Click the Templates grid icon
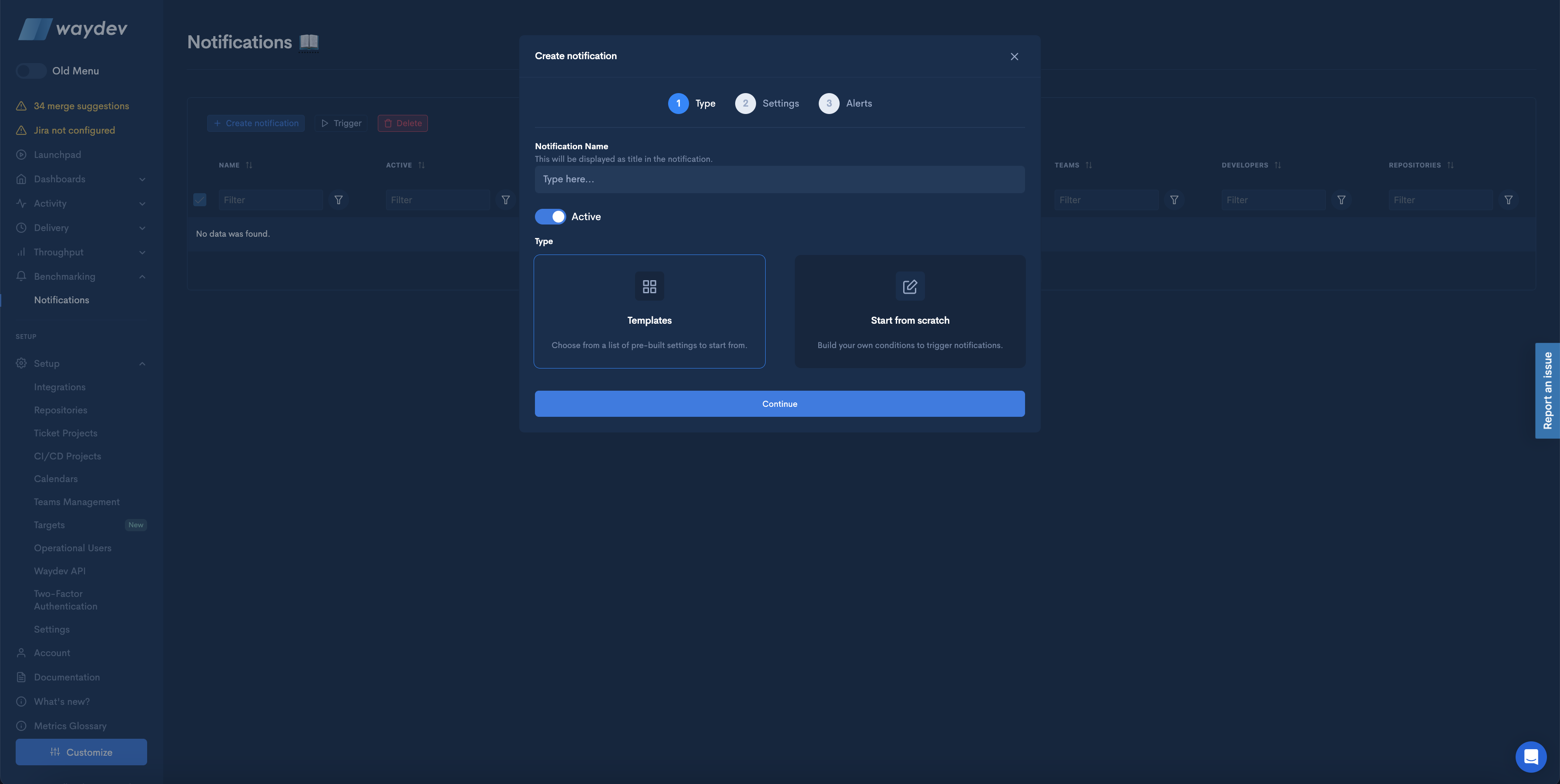The width and height of the screenshot is (1560, 784). 649,286
